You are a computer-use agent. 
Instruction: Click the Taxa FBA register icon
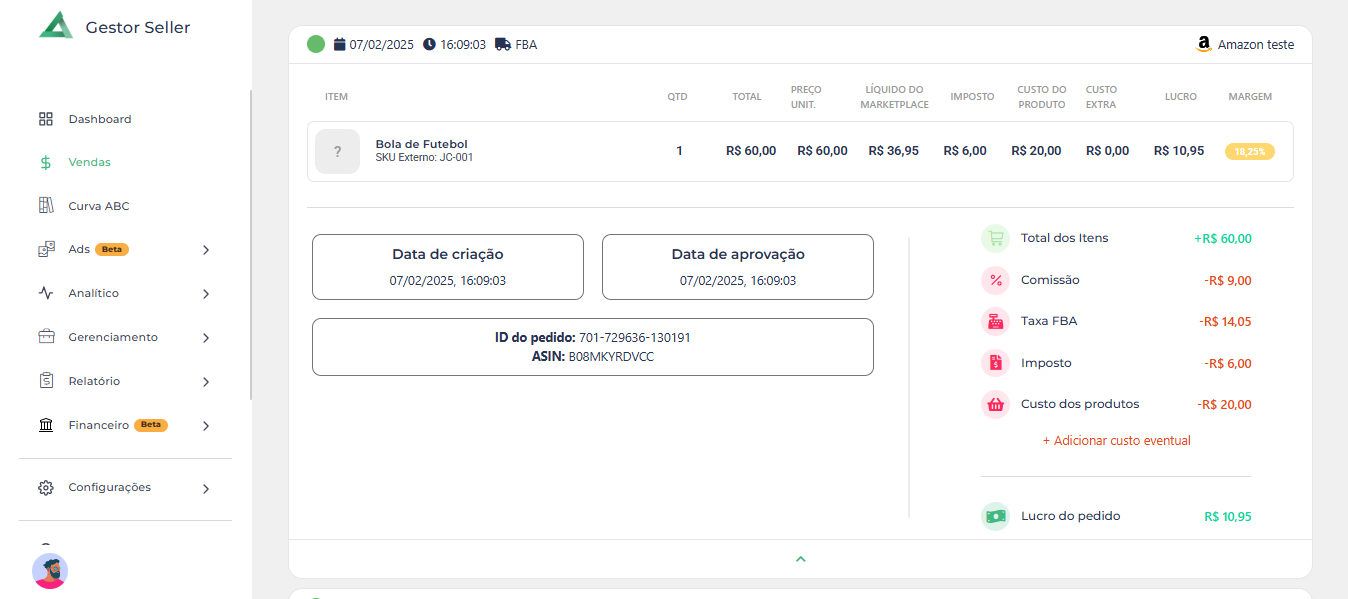tap(995, 321)
